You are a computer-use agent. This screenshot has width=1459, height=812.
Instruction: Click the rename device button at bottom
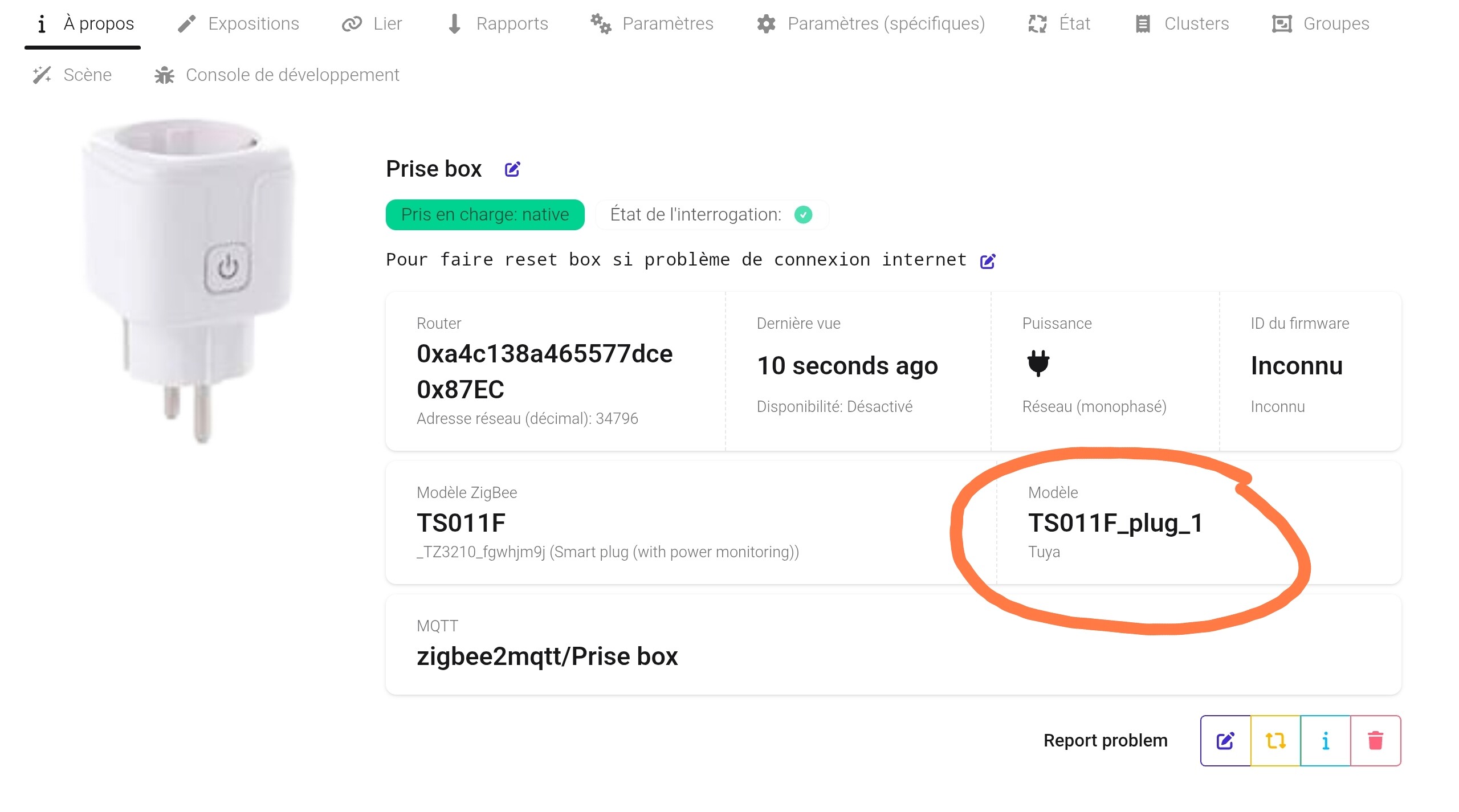pos(1225,740)
